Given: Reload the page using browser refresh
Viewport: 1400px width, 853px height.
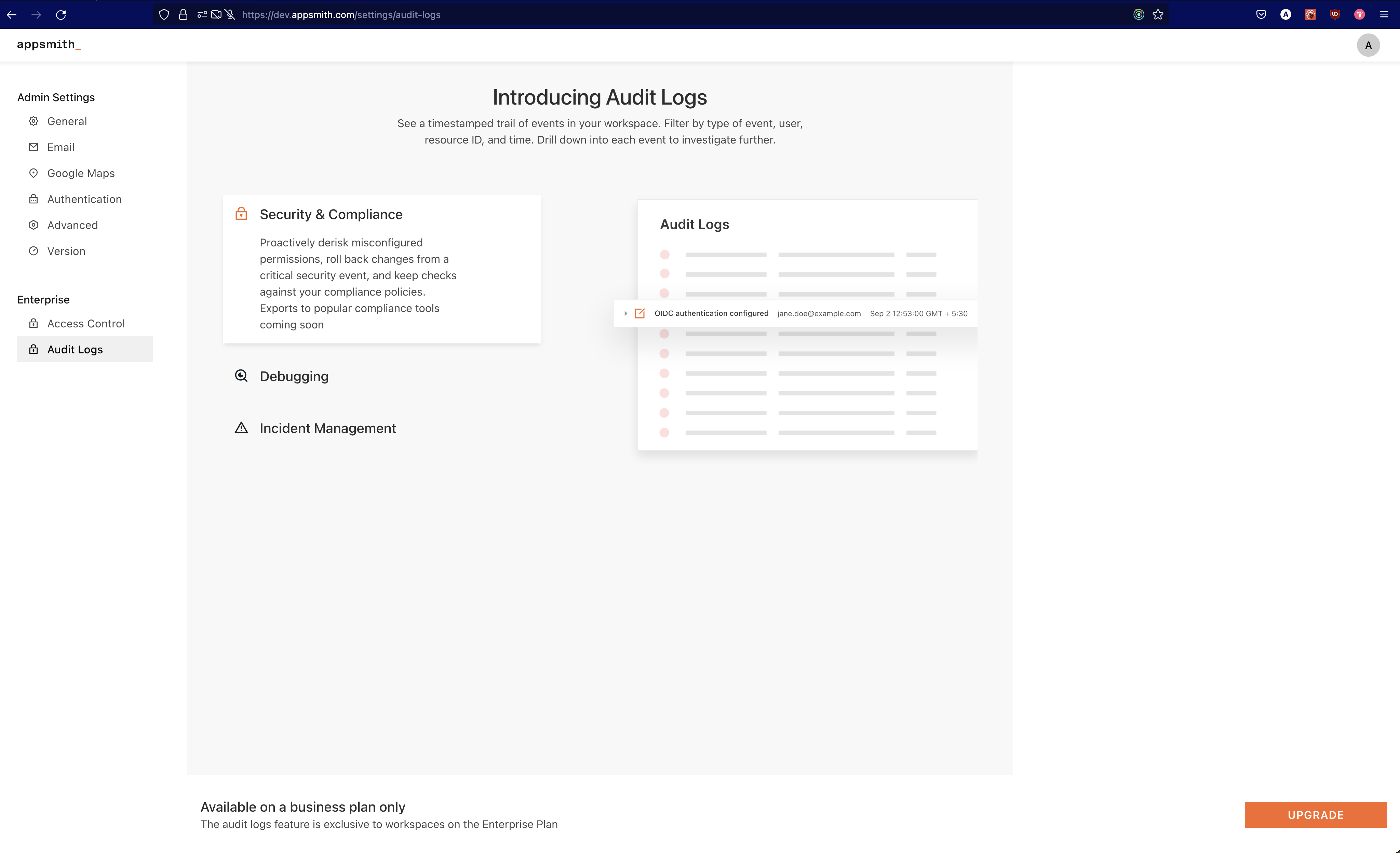Looking at the screenshot, I should tap(62, 15).
